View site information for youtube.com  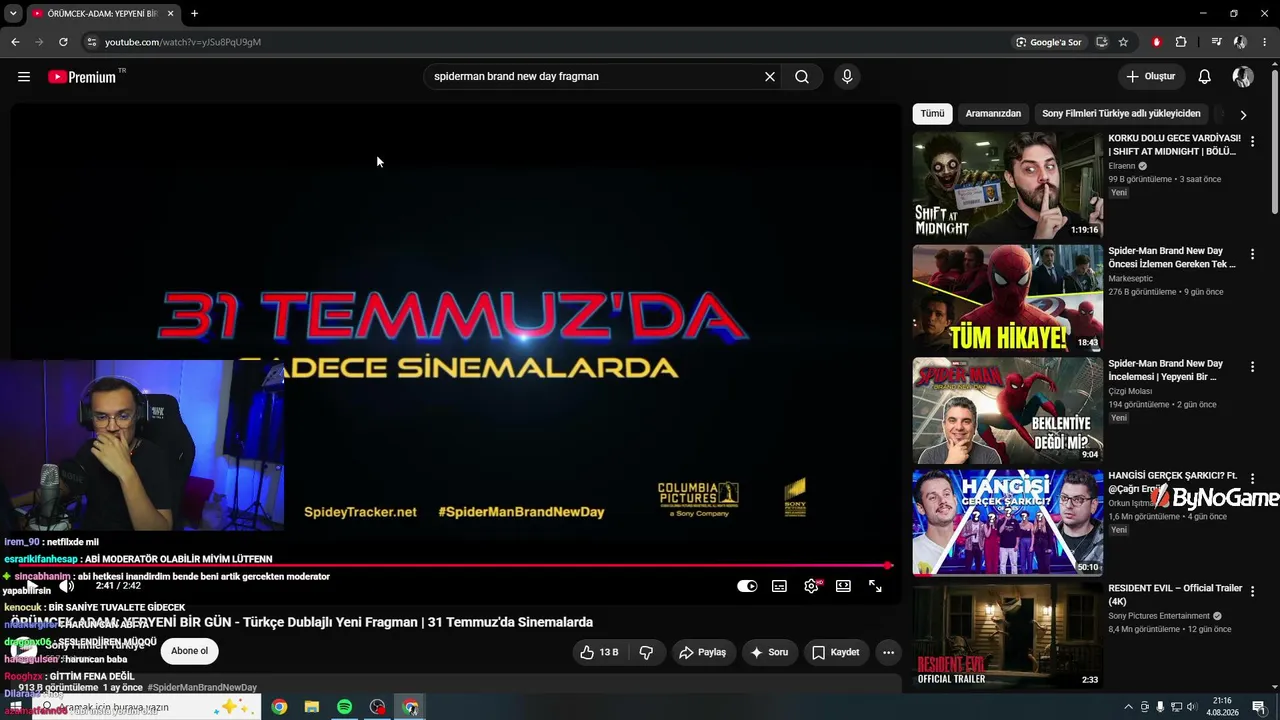(x=92, y=42)
